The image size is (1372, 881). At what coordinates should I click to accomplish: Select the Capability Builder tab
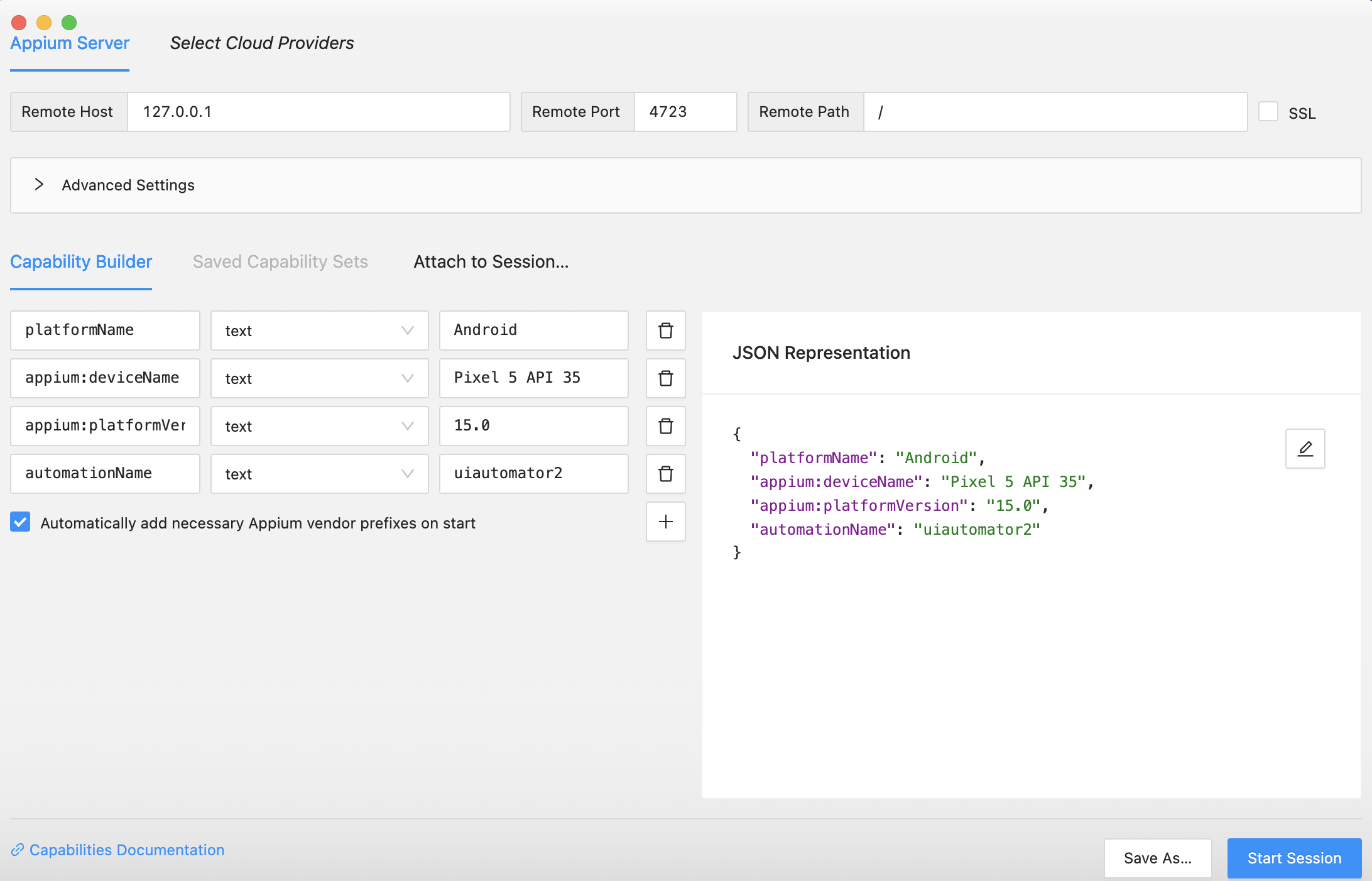81,262
